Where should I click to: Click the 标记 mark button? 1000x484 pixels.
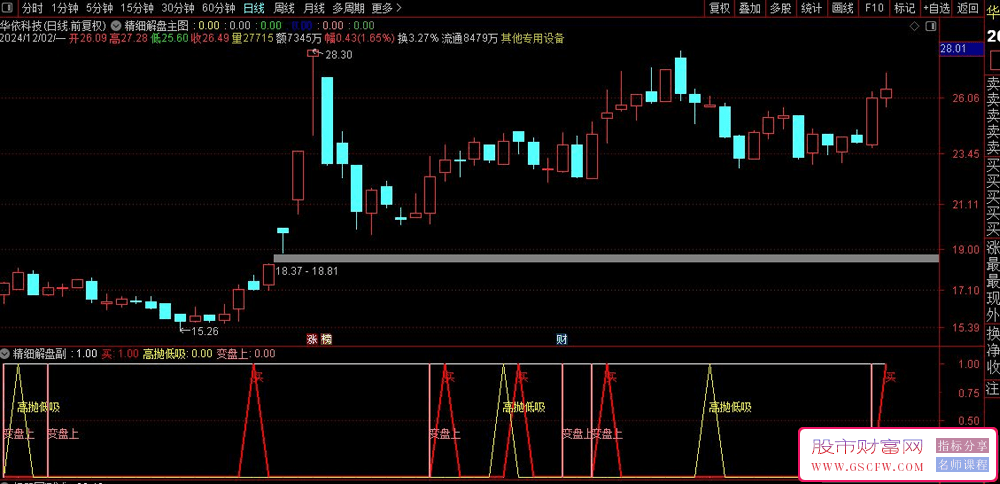904,8
